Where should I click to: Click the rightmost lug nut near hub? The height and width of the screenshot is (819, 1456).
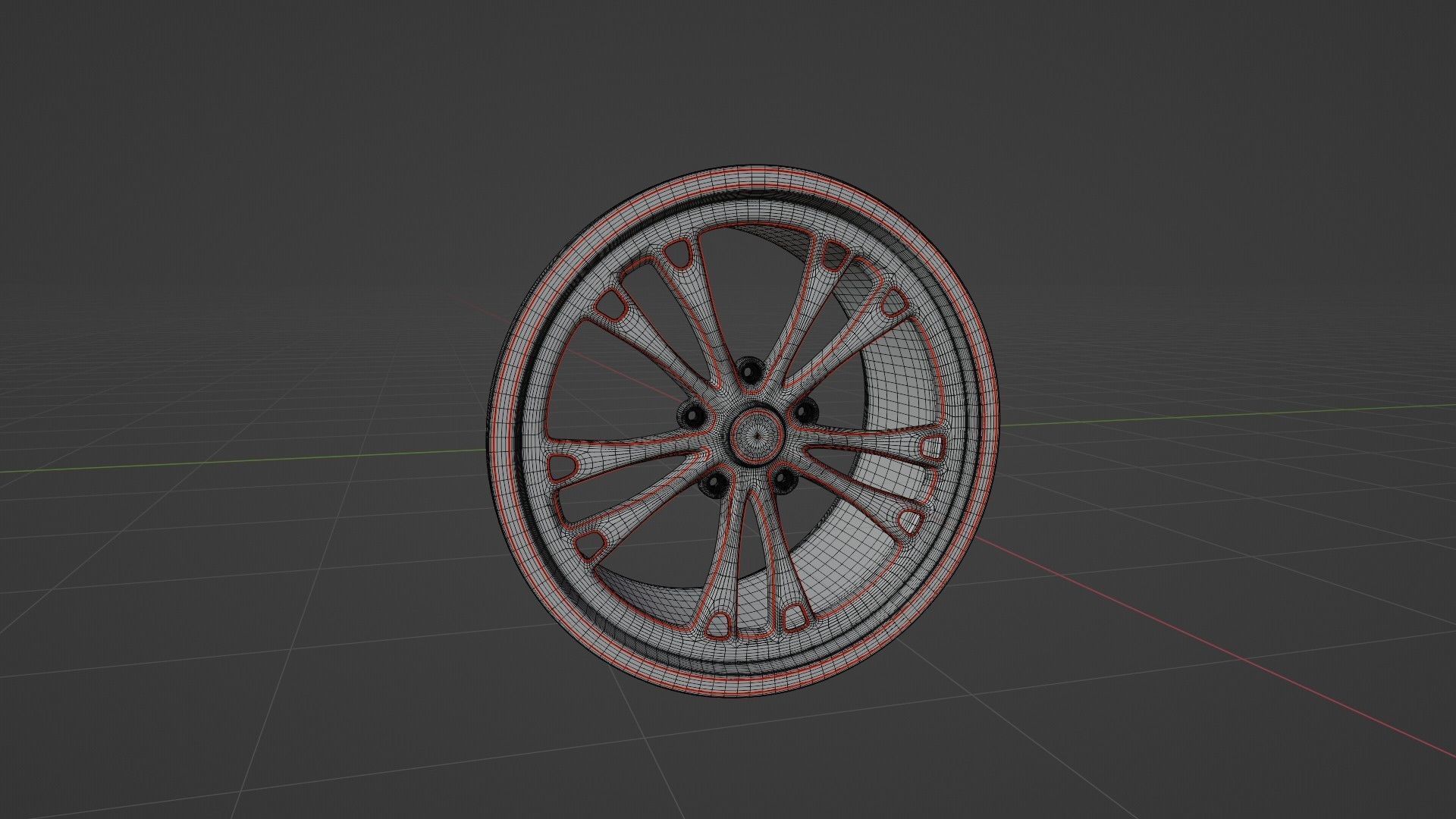pos(804,413)
